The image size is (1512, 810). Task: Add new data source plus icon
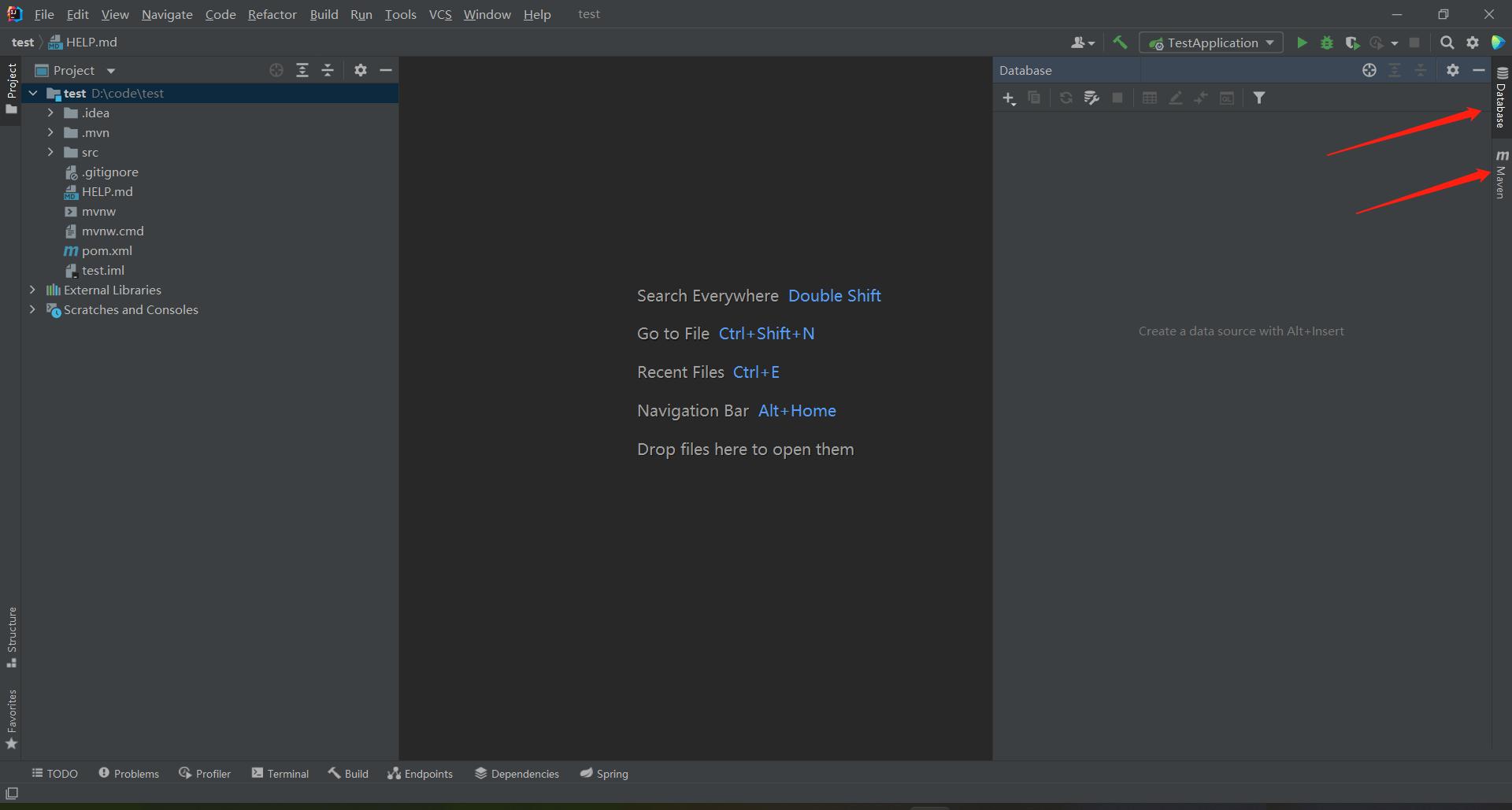point(1009,98)
